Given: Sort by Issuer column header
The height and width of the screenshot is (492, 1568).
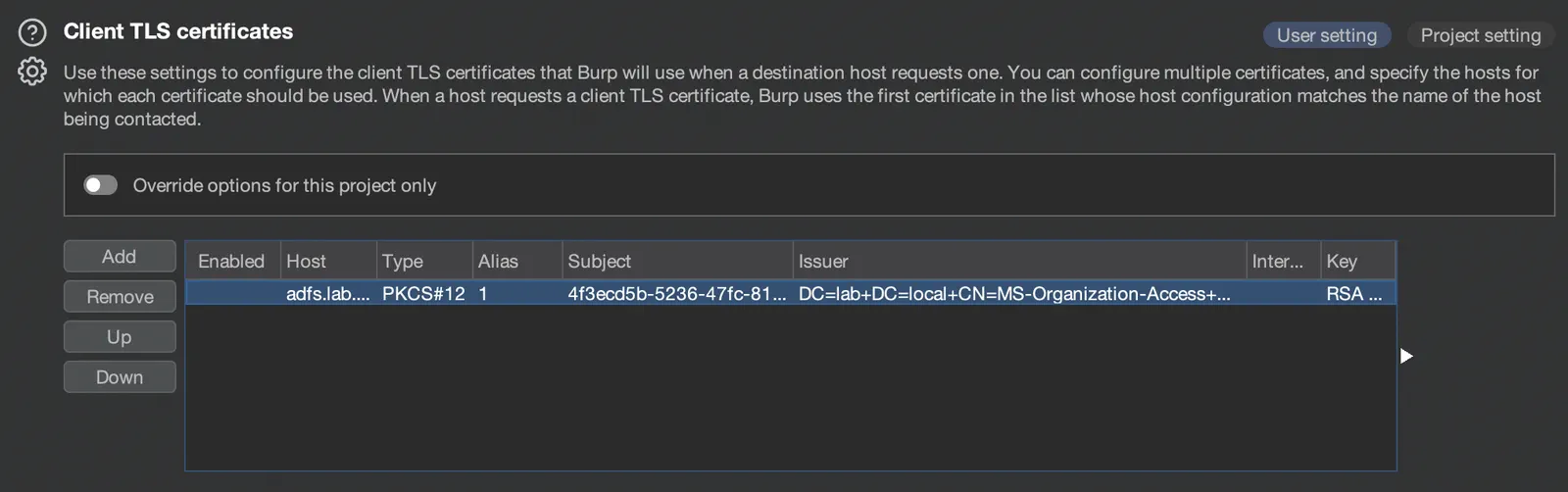Looking at the screenshot, I should [1019, 262].
